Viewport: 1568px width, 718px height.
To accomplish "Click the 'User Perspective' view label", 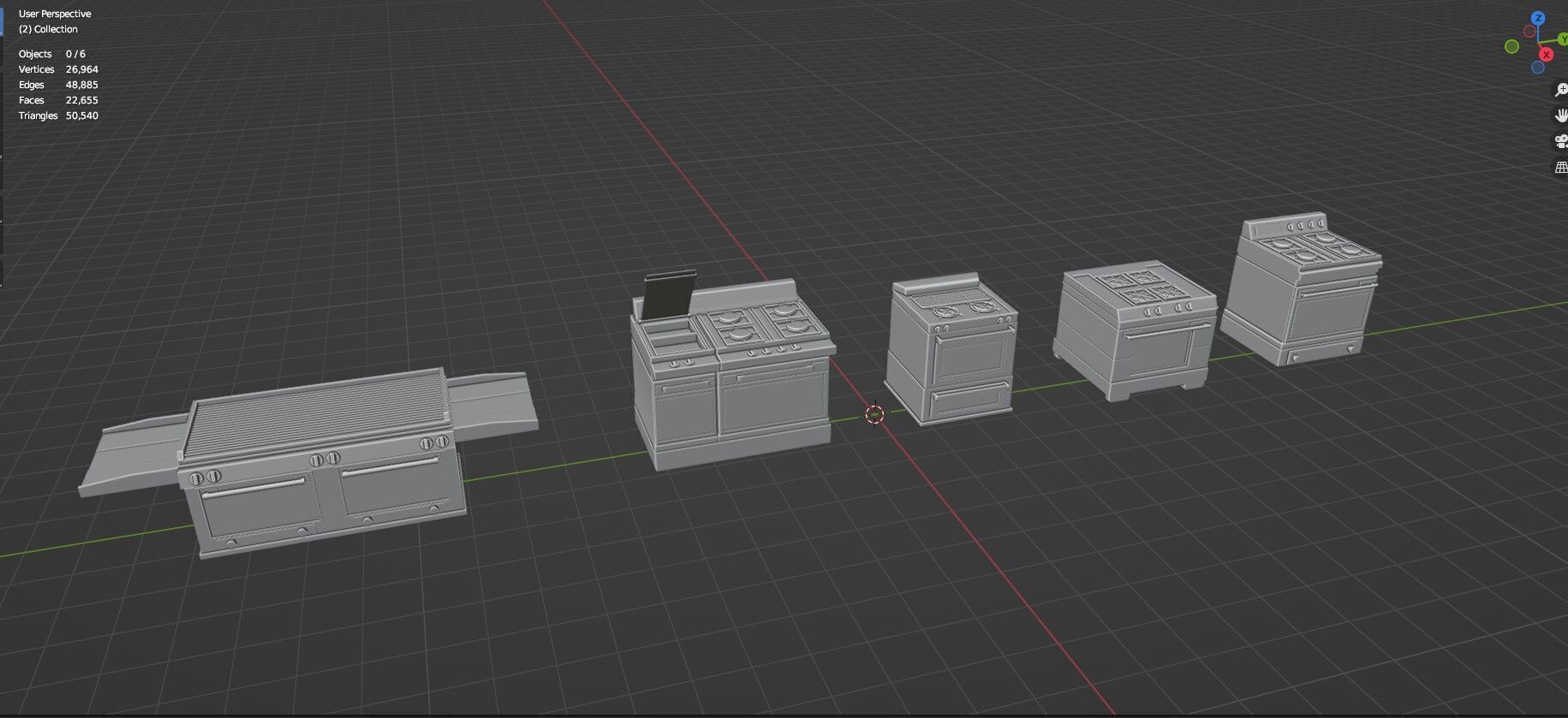I will pyautogui.click(x=55, y=14).
